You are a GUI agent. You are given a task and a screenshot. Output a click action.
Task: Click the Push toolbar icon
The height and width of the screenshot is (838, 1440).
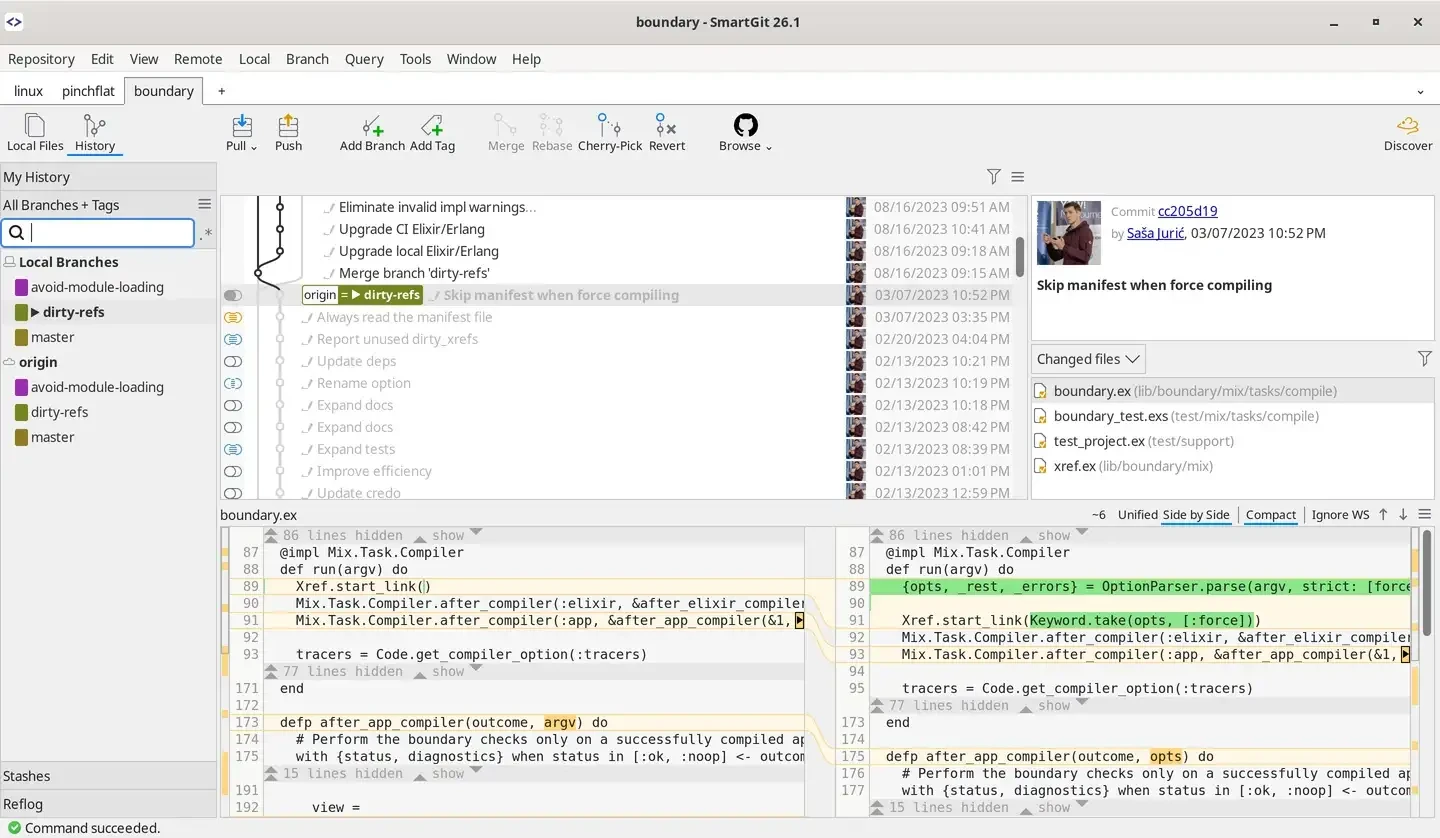[x=288, y=132]
